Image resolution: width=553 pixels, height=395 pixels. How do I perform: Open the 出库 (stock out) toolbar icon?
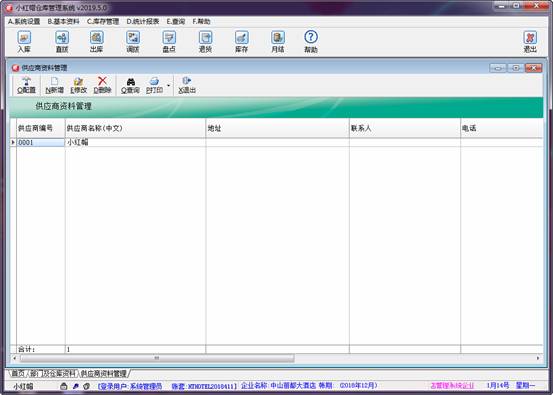96,42
